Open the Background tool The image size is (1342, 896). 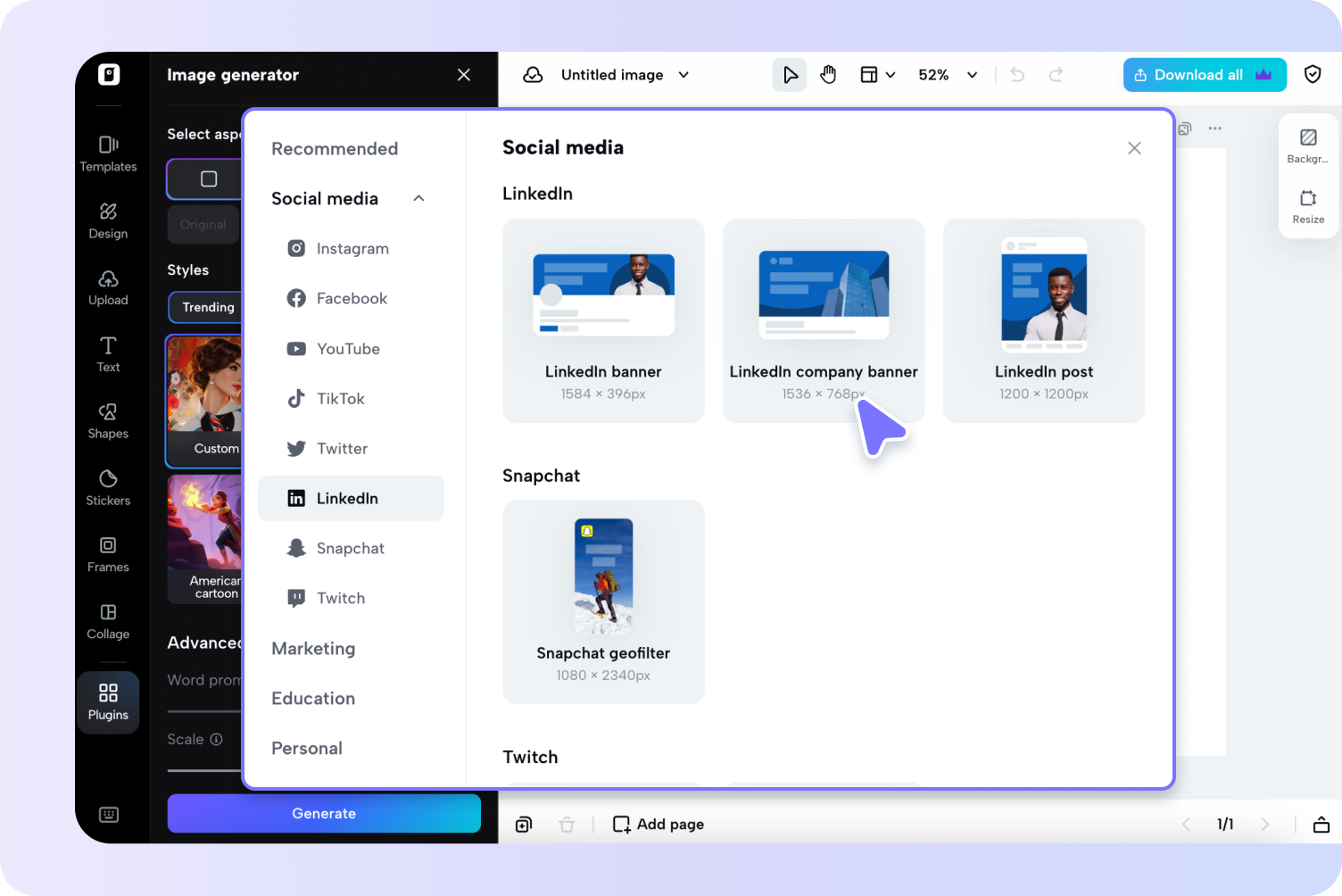[1308, 145]
